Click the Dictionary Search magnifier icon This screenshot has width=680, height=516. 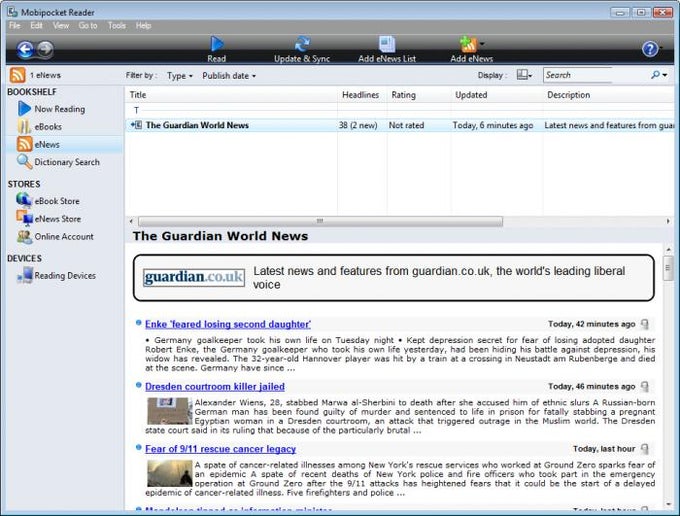24,162
